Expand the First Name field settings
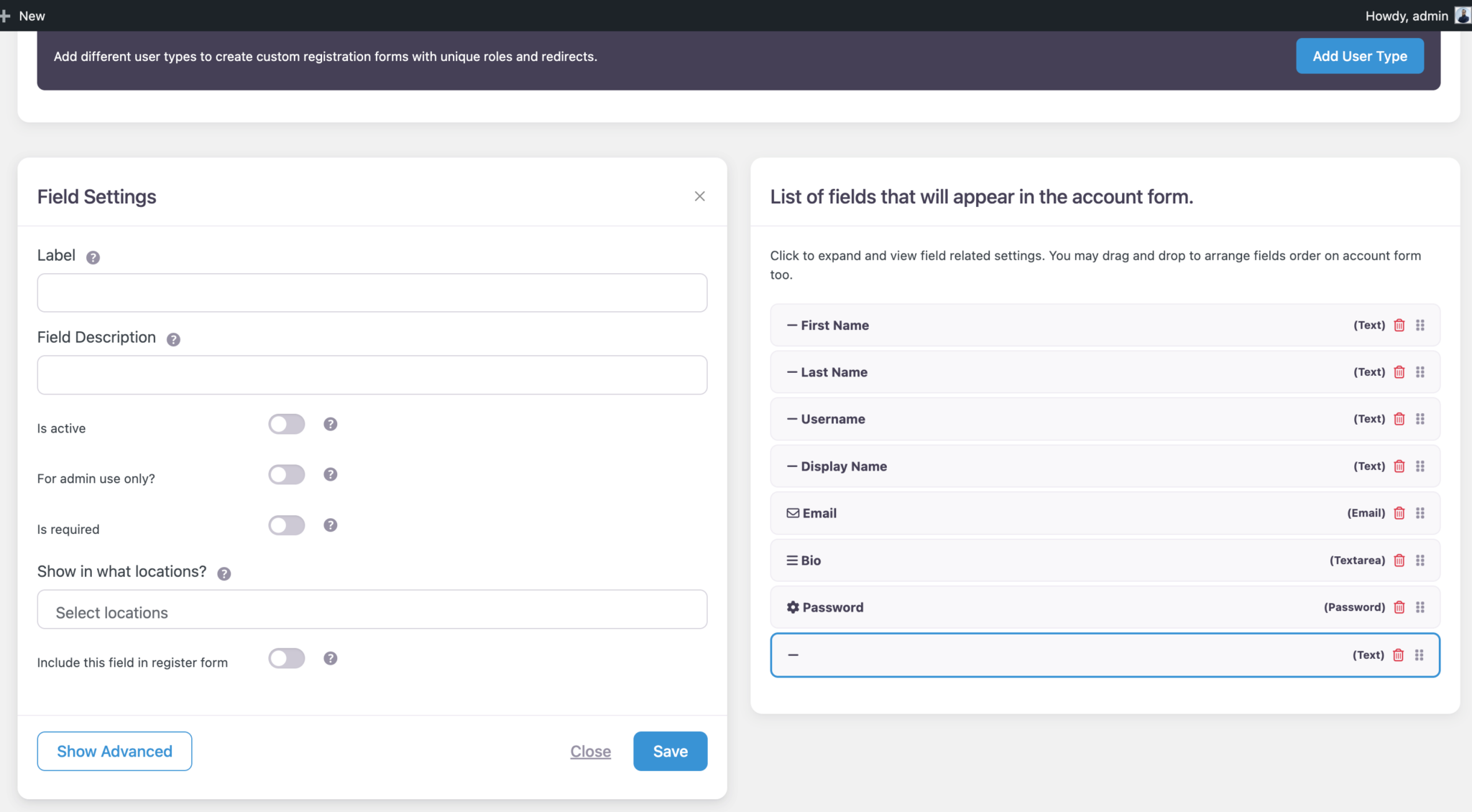 pyautogui.click(x=1105, y=326)
